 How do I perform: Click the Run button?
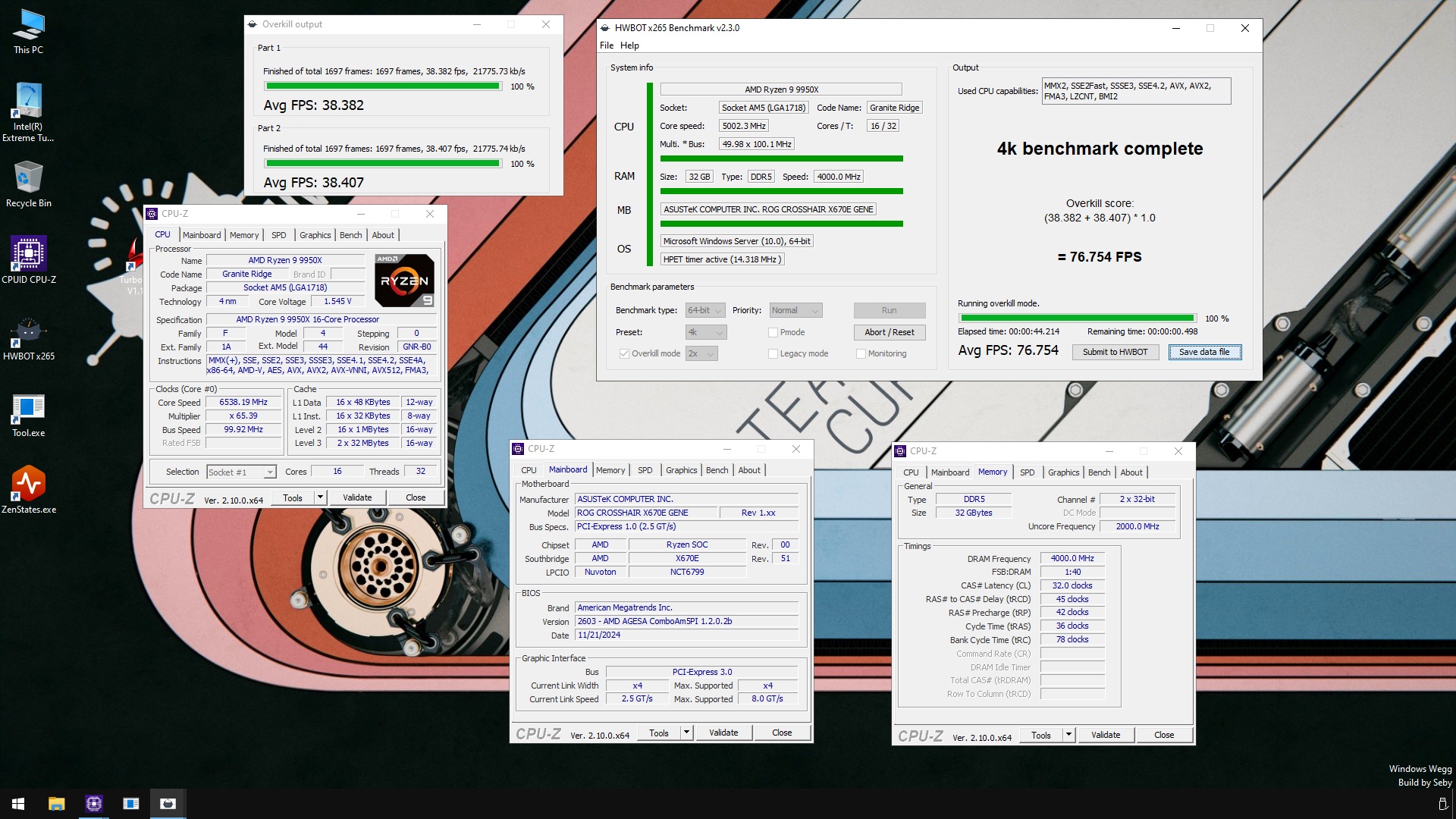(890, 311)
